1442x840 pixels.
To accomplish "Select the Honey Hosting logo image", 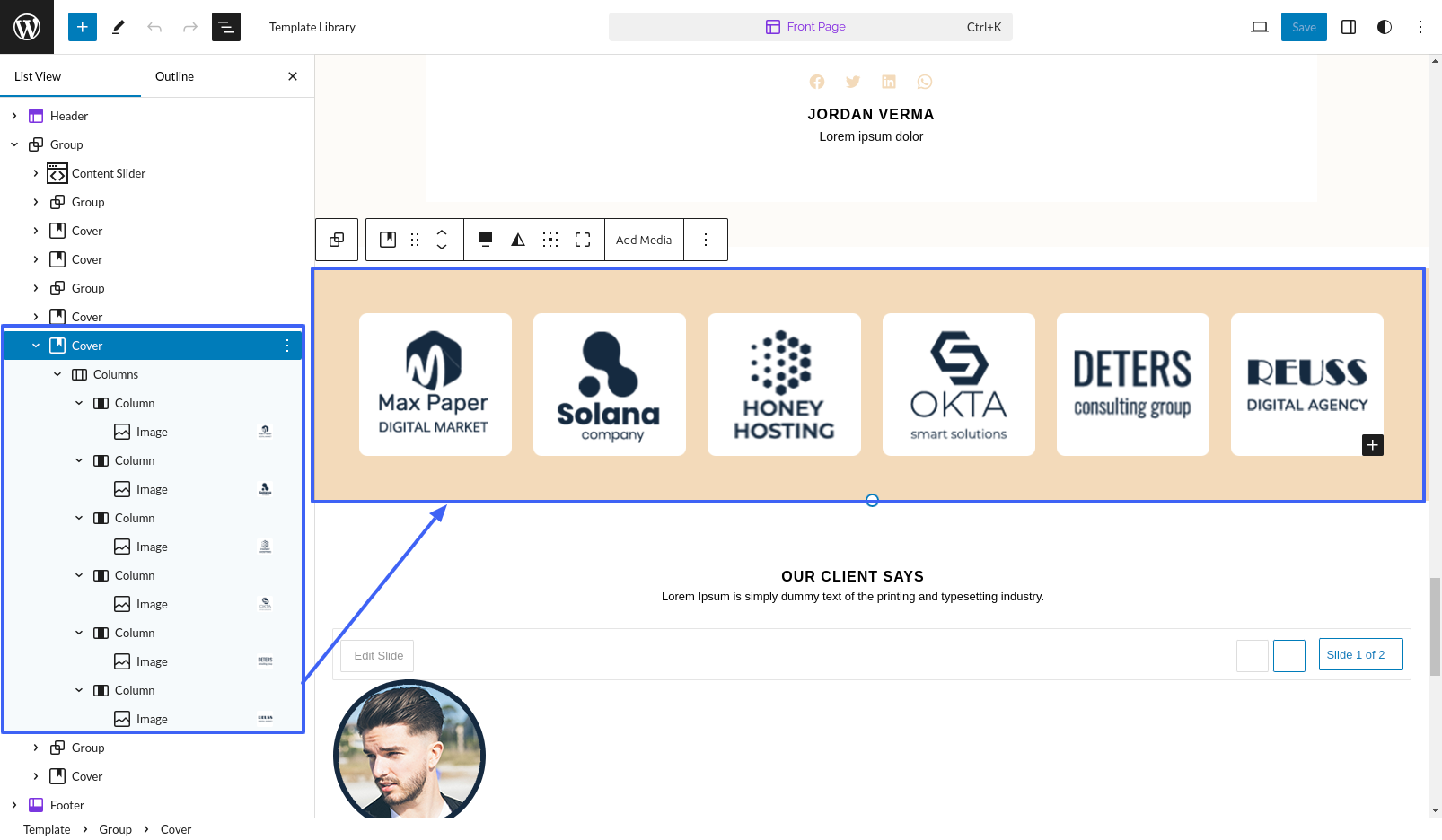I will 784,384.
